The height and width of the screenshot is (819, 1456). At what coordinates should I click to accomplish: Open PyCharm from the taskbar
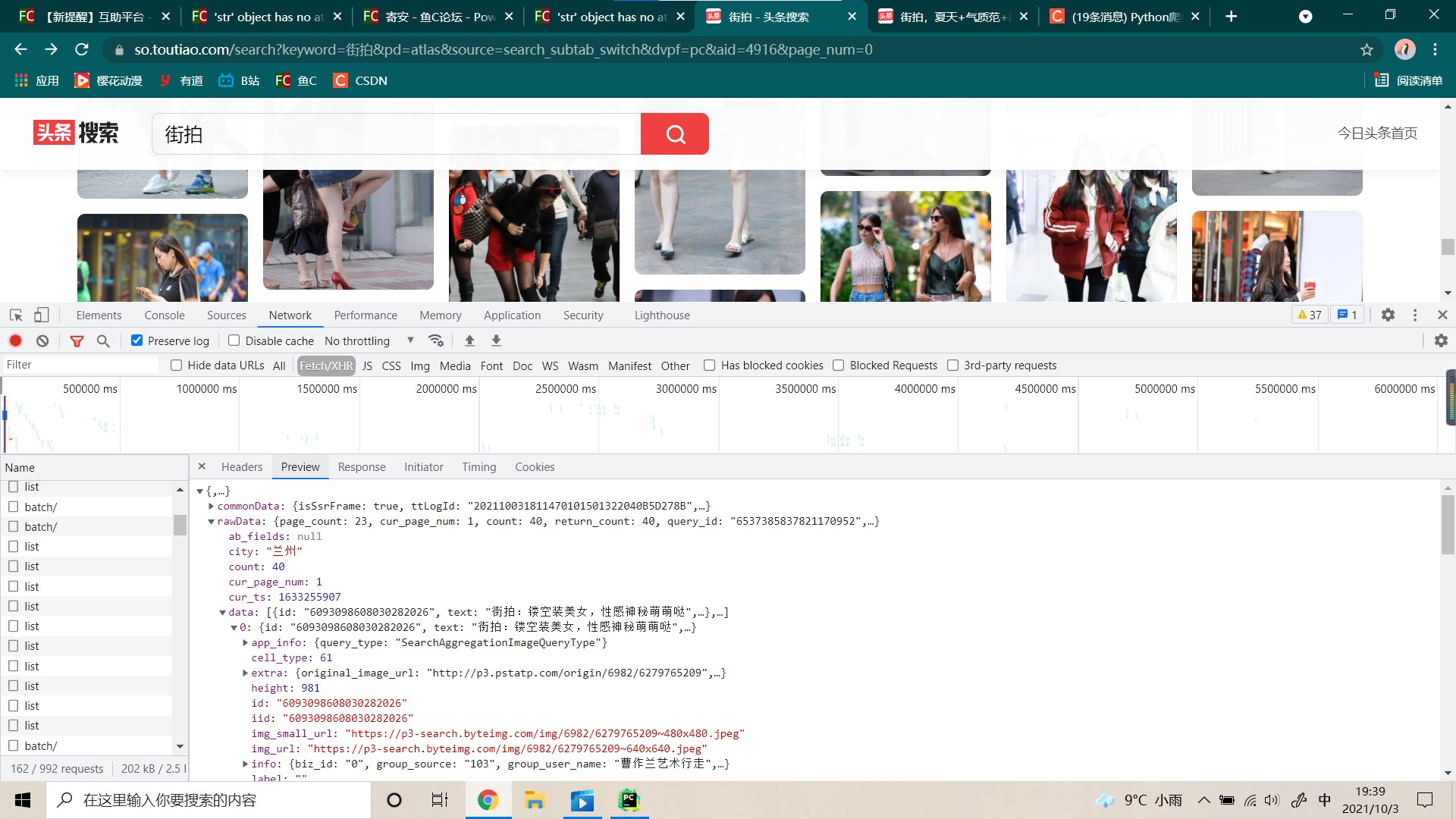[x=629, y=800]
